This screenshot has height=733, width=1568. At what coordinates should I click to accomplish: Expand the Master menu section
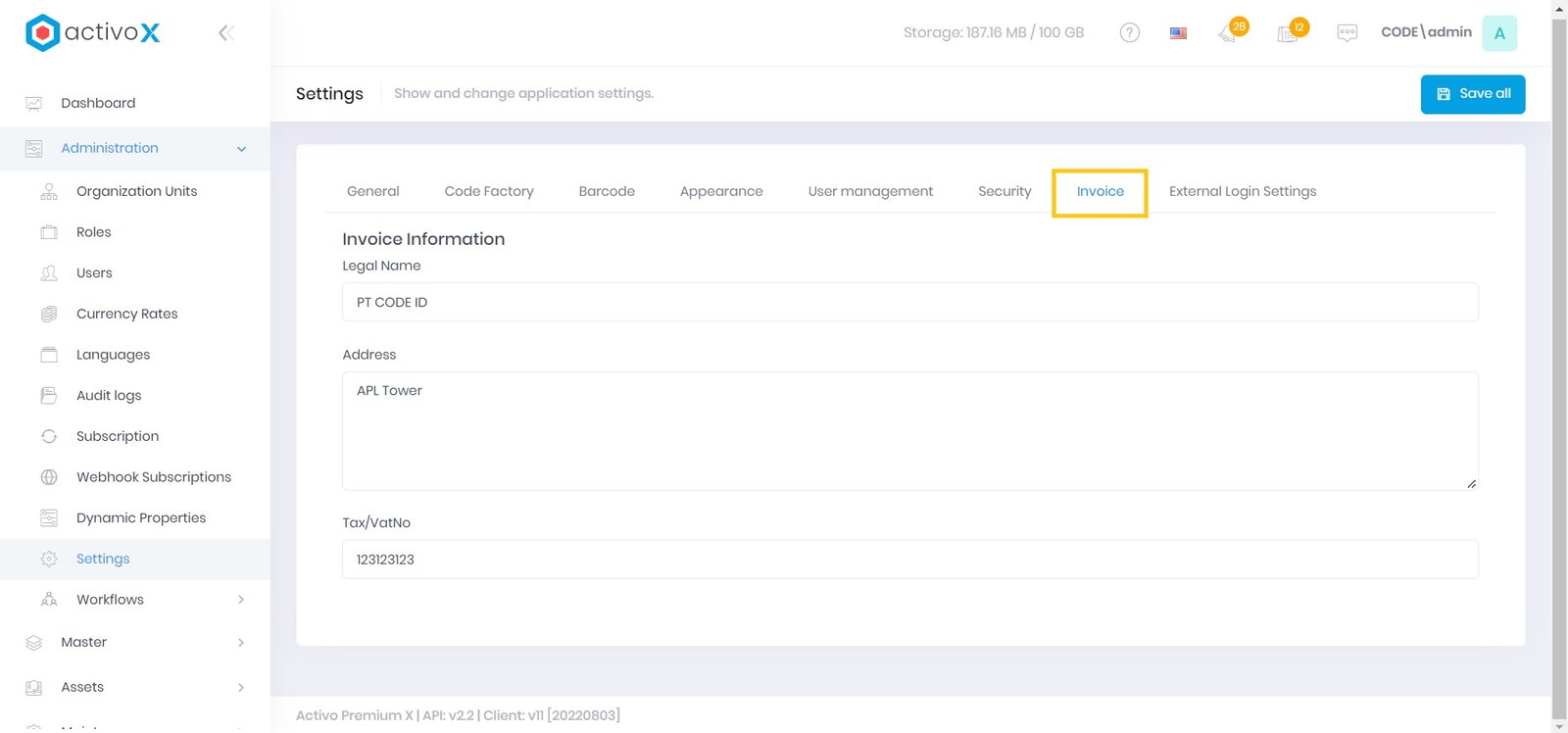[x=241, y=643]
